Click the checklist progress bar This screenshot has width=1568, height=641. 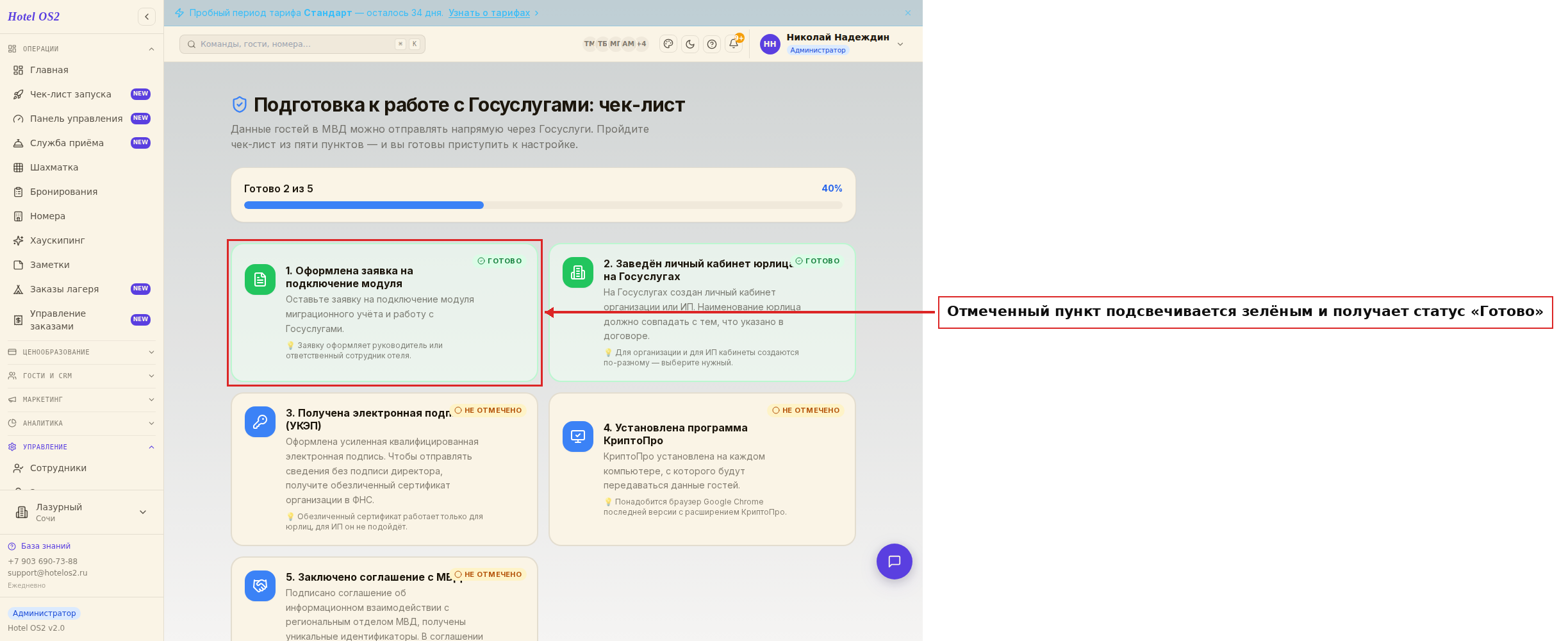[543, 205]
